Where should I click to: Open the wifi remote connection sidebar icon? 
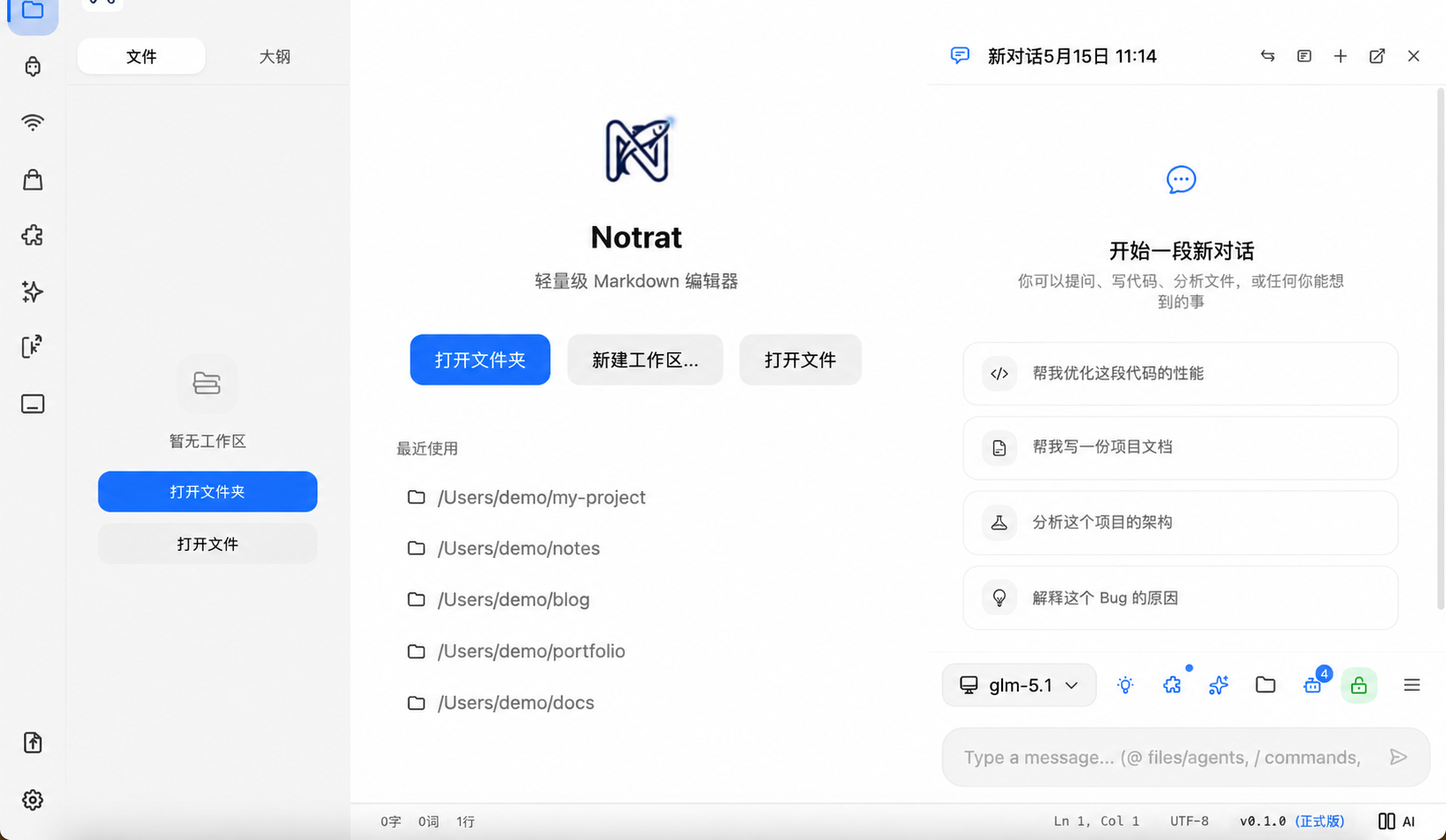coord(33,122)
